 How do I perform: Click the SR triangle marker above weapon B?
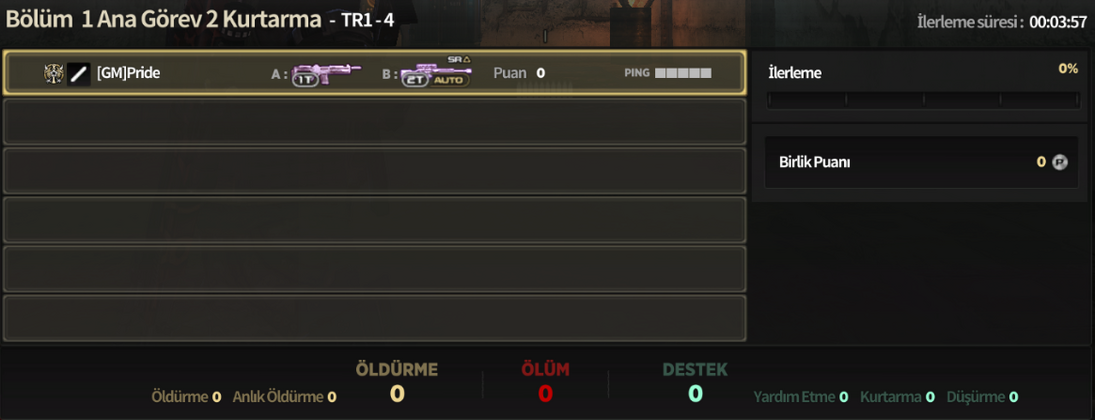coord(459,59)
